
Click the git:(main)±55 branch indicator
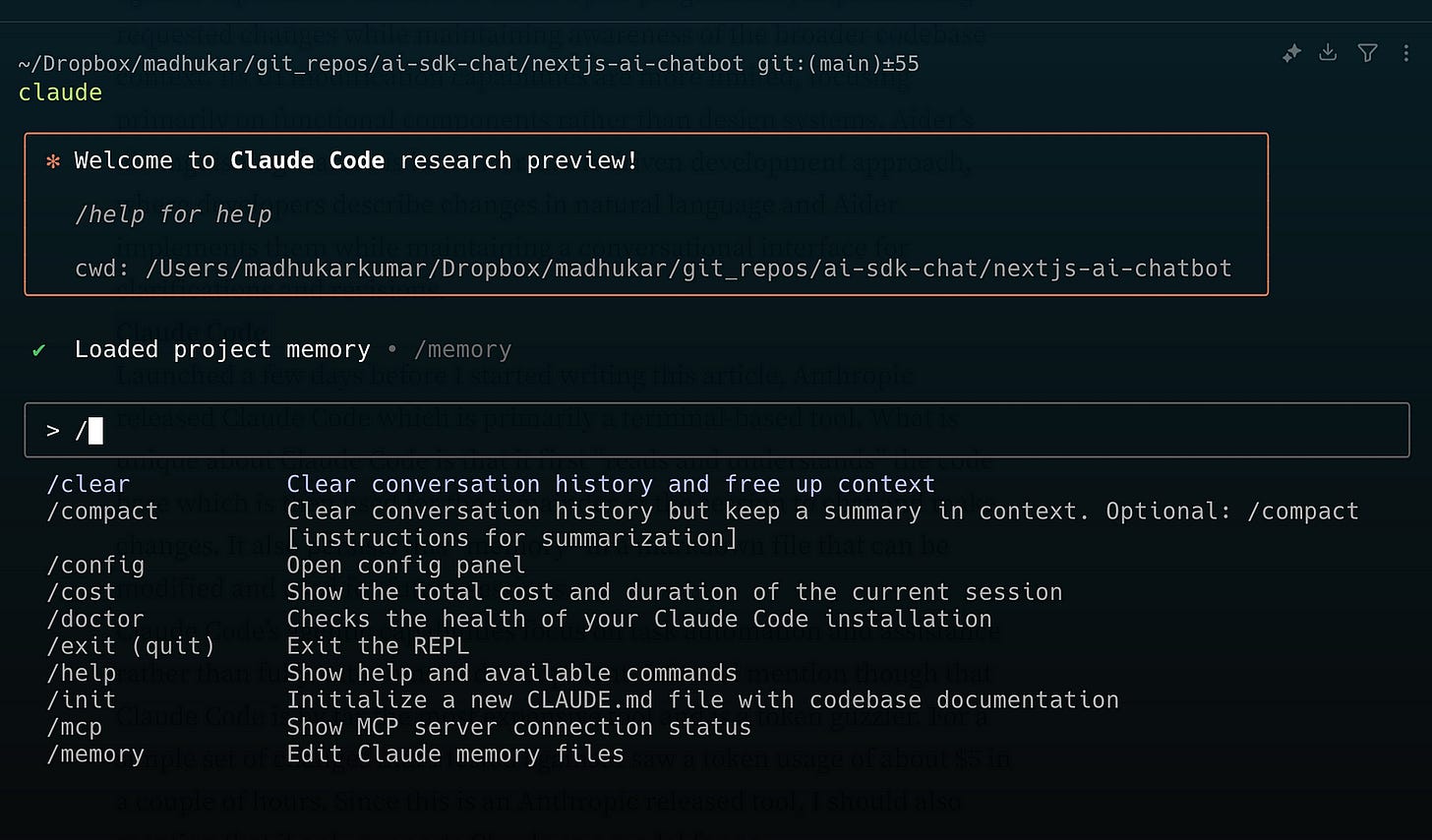(x=838, y=64)
